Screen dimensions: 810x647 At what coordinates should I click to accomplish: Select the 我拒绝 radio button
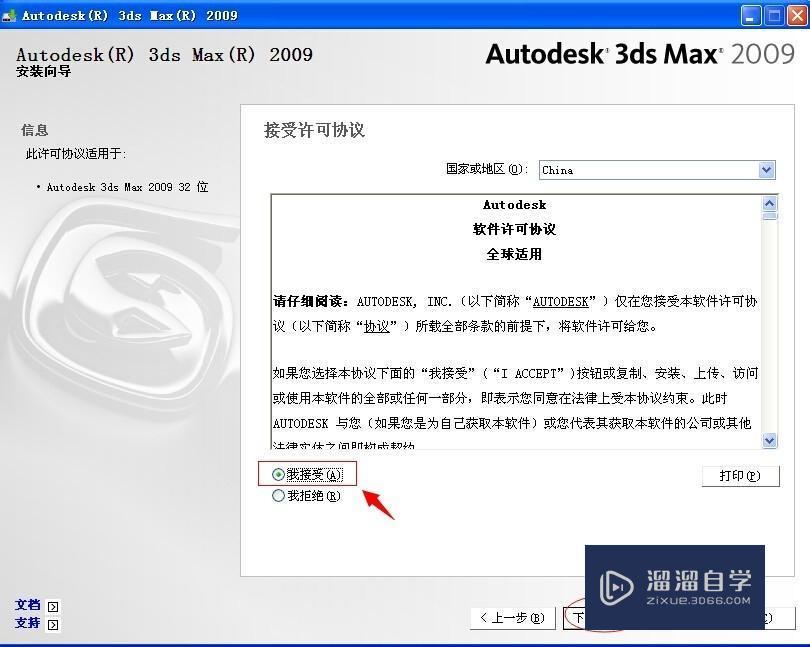(279, 495)
